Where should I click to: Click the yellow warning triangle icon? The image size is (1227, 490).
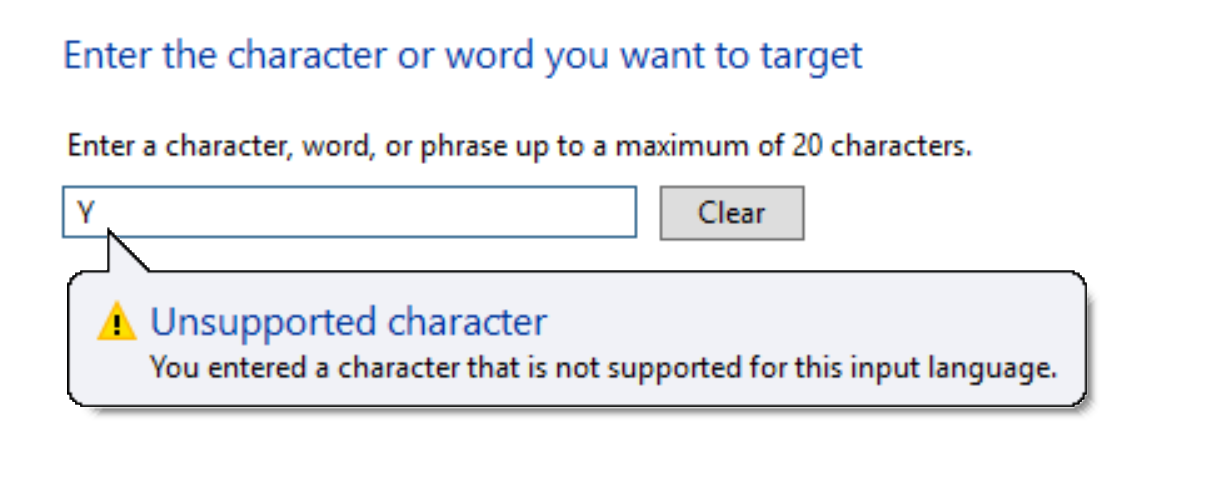[117, 323]
